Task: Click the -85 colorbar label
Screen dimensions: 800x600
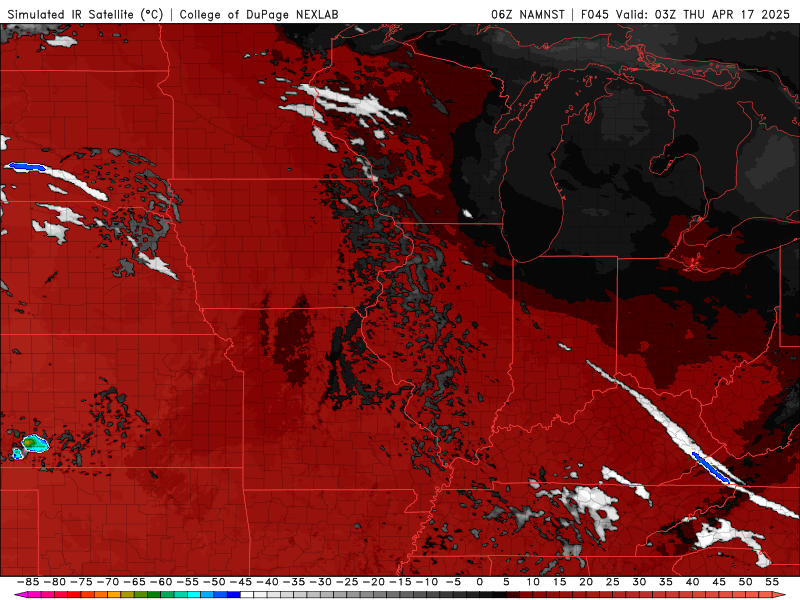Action: pos(28,582)
